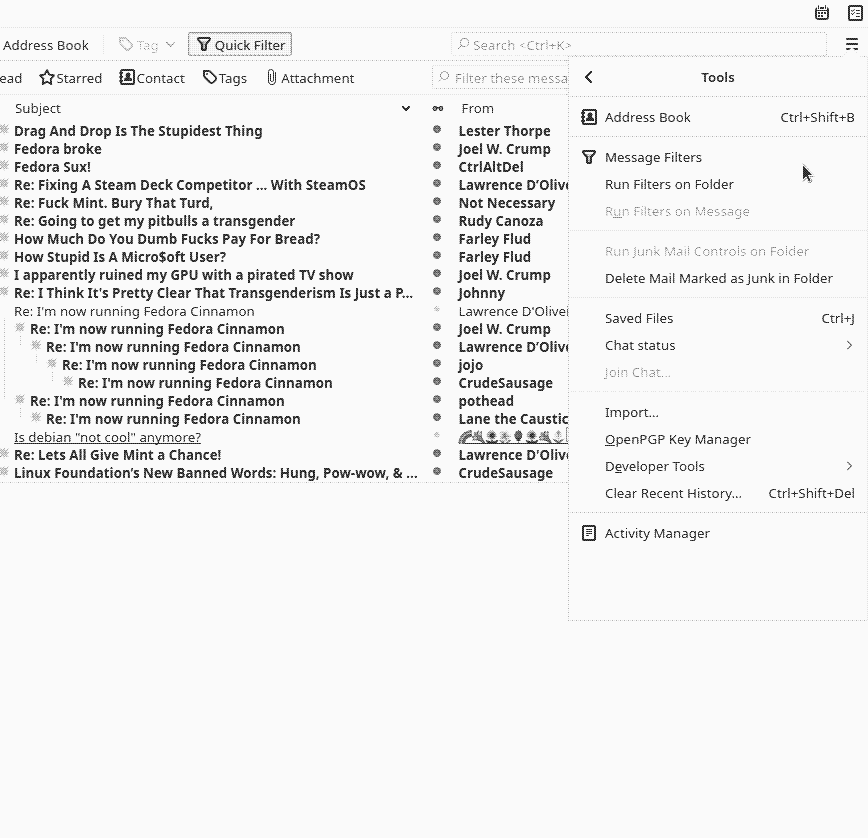The height and width of the screenshot is (838, 868).
Task: Select 'Linux Foundation's New Banned Words' message
Action: [215, 473]
